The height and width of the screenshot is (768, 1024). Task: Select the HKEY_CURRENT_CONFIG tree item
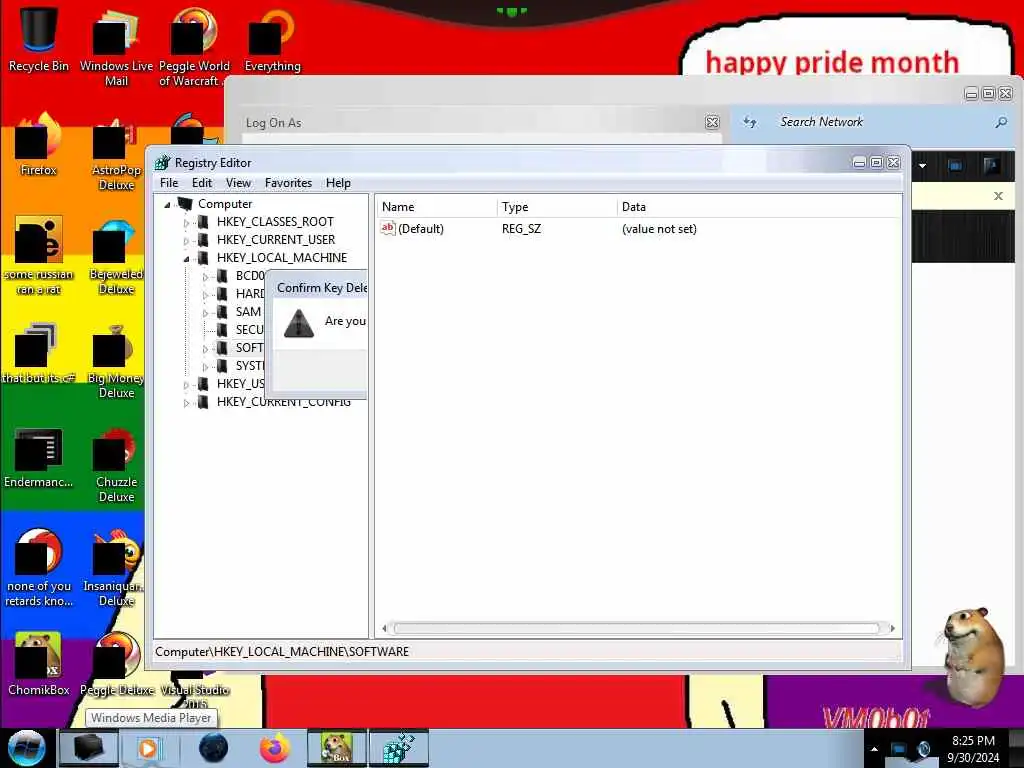coord(283,402)
